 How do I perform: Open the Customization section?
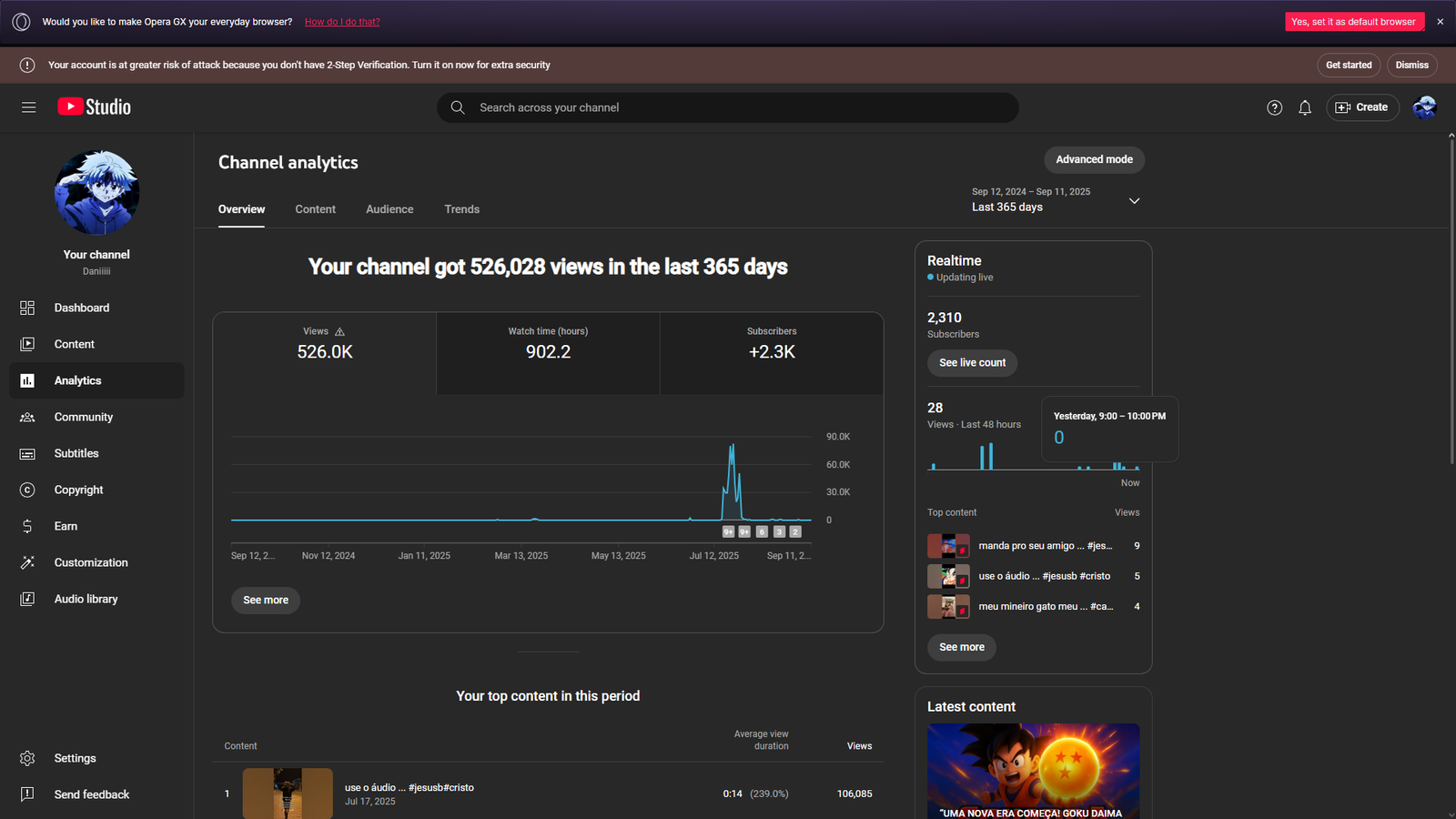pos(91,562)
